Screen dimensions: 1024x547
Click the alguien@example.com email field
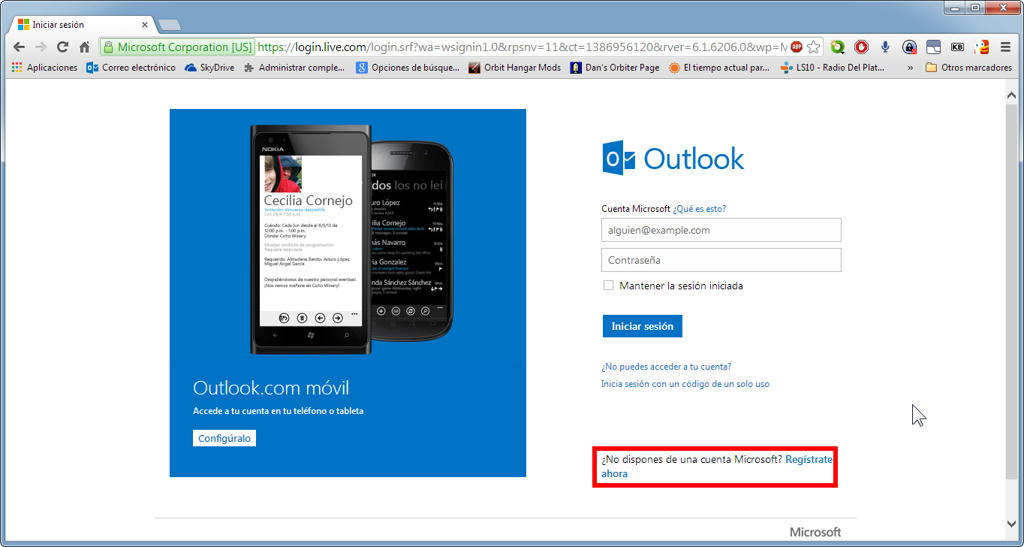point(721,230)
